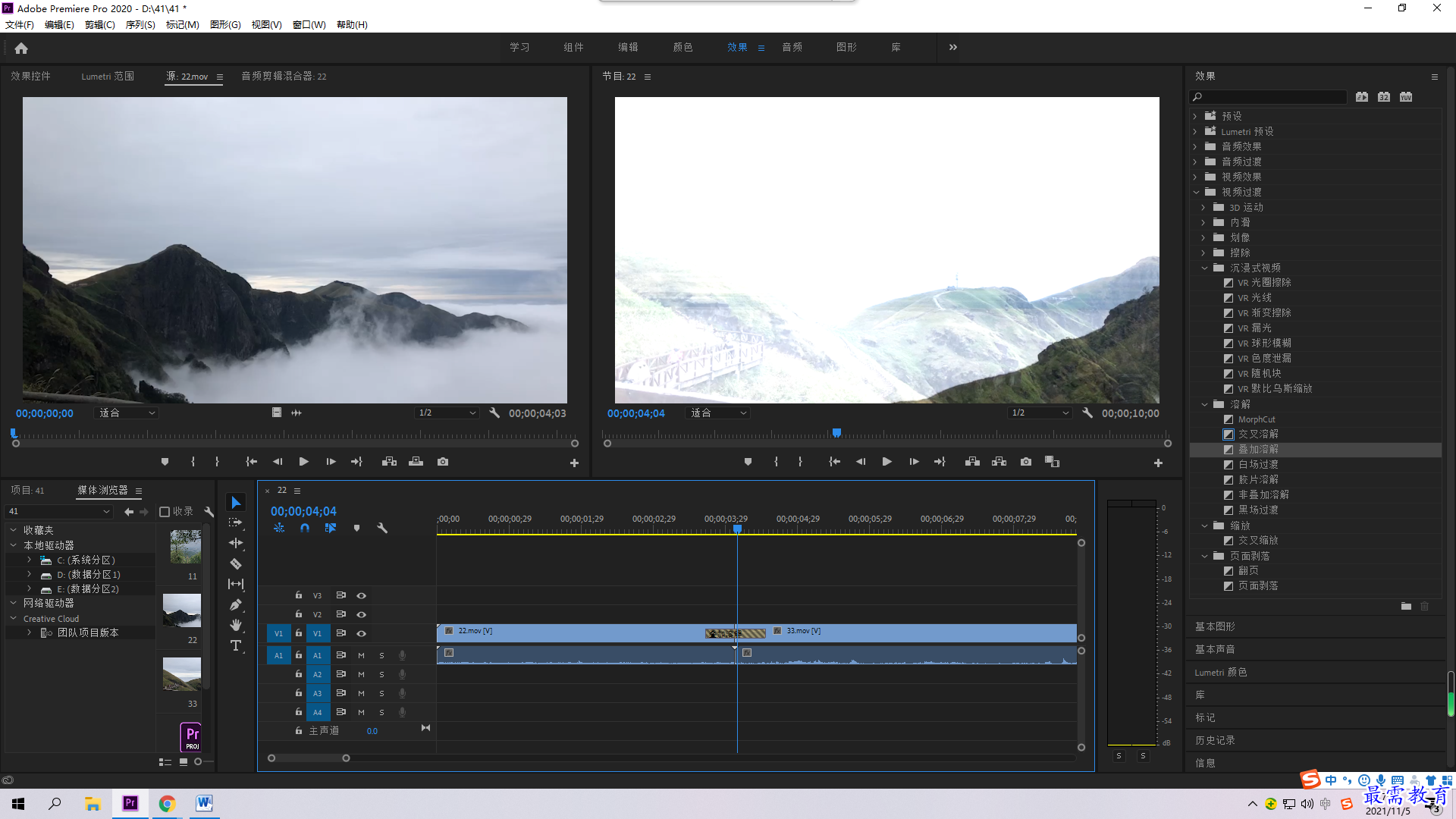Export frame from Source monitor camera icon
Image resolution: width=1456 pixels, height=819 pixels.
[443, 462]
